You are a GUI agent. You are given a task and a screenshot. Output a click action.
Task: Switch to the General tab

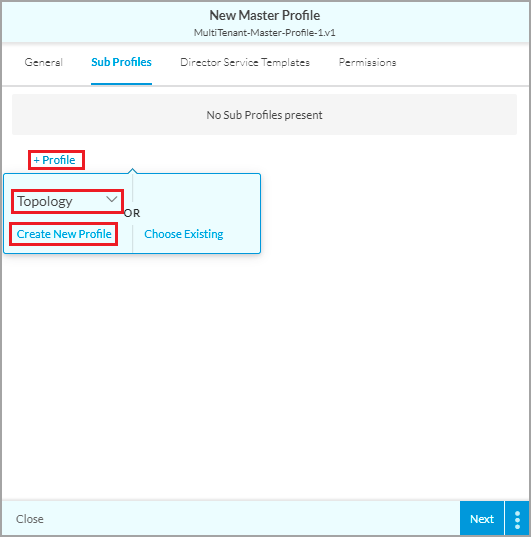pos(44,62)
